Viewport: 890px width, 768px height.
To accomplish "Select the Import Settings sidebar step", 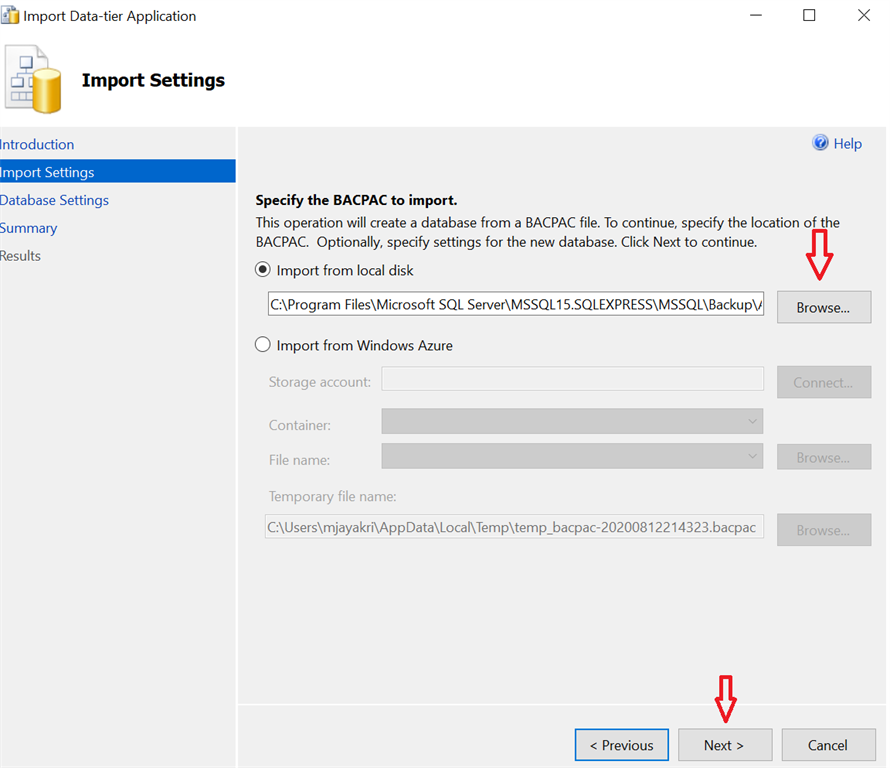I will click(x=48, y=172).
